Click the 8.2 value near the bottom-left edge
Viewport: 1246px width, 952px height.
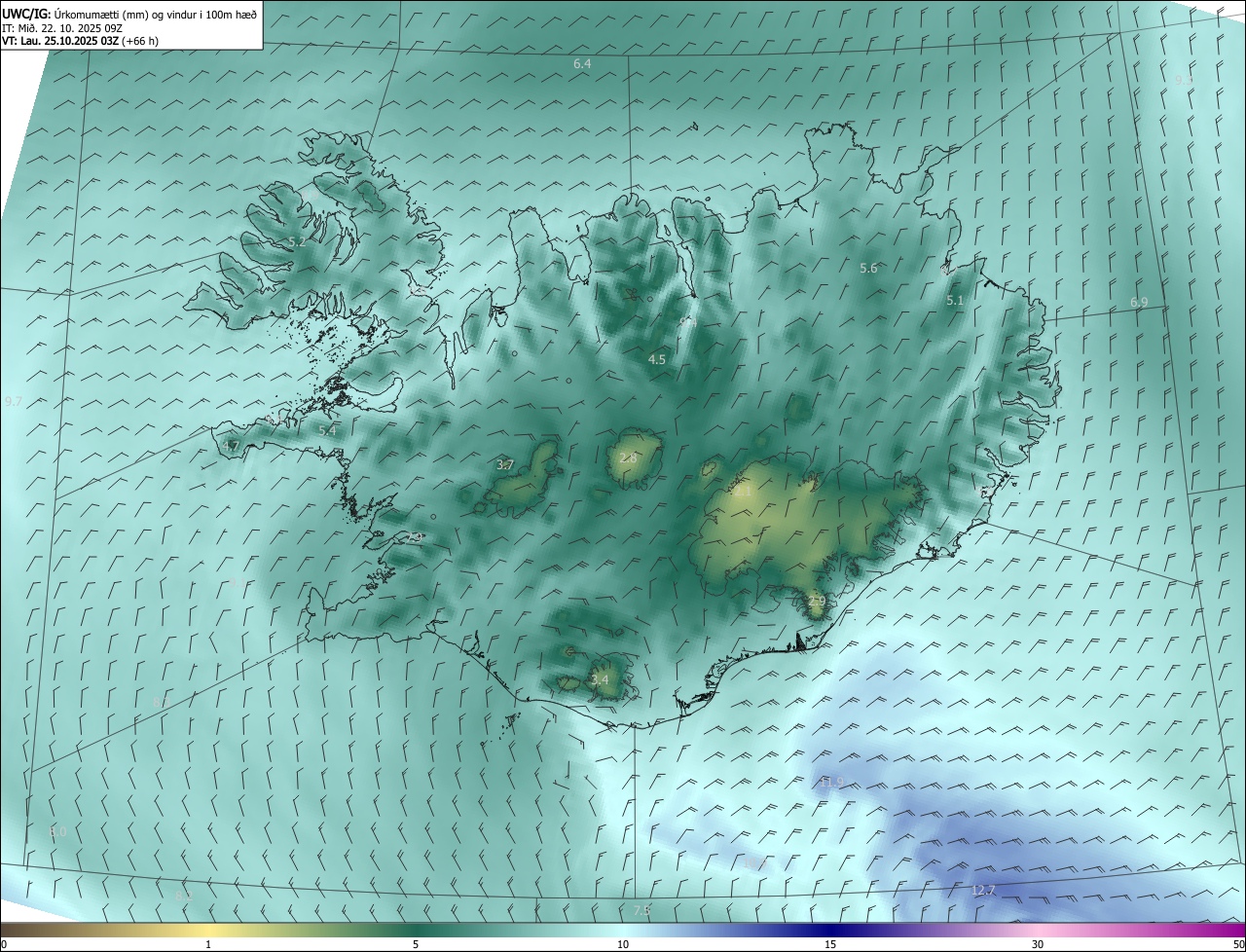(x=184, y=896)
